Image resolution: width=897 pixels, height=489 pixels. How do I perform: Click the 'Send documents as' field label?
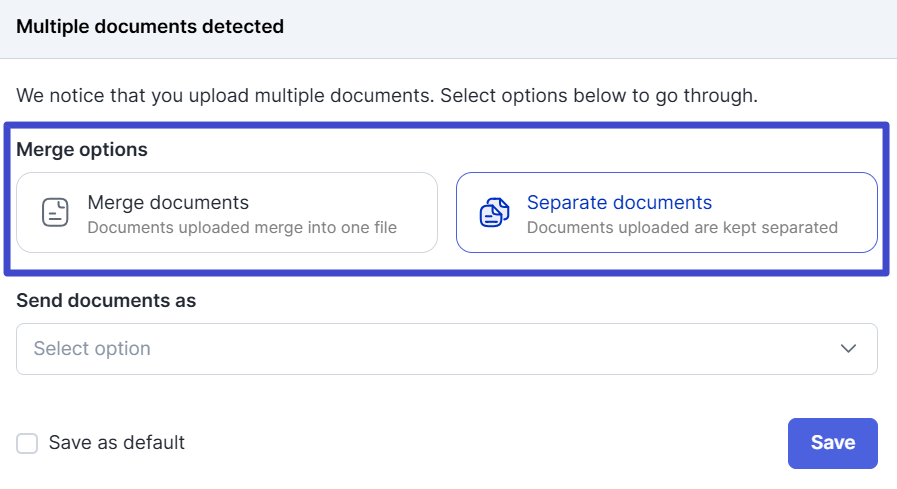(106, 300)
